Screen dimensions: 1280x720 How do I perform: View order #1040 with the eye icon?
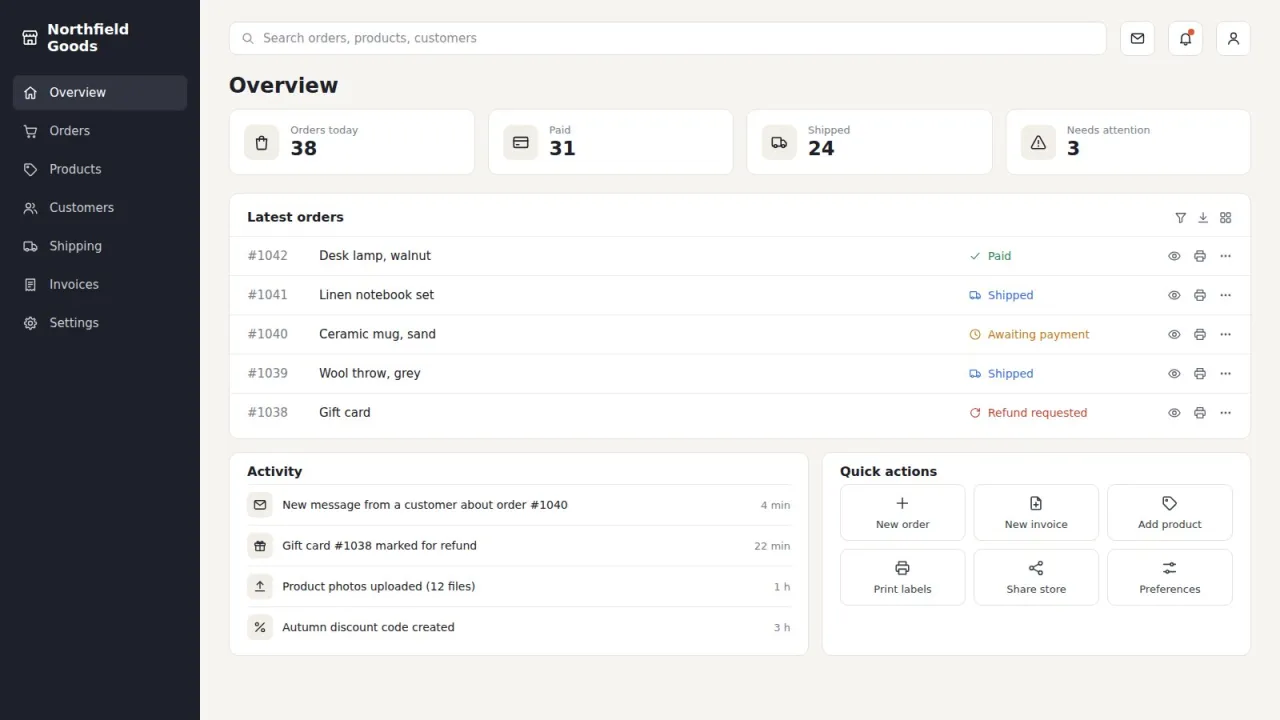(1174, 334)
